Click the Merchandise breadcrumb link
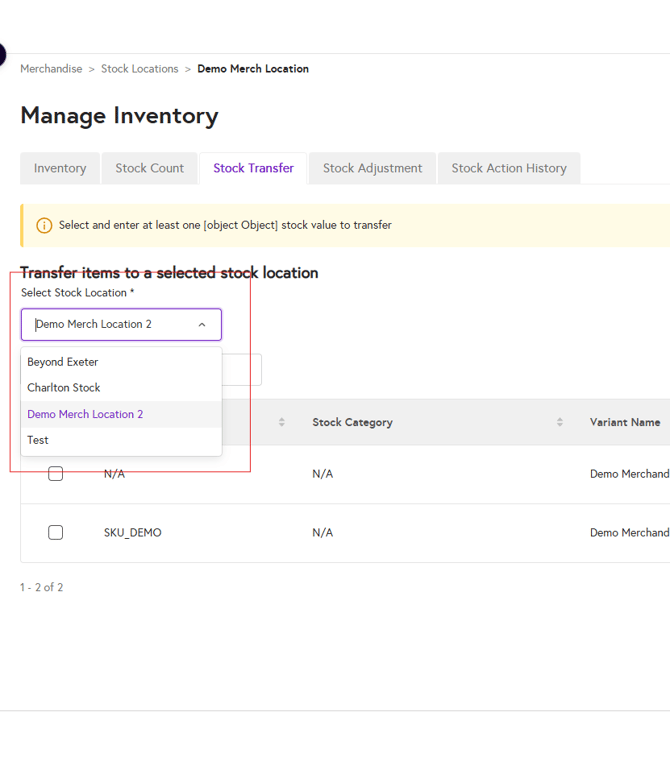 tap(51, 69)
